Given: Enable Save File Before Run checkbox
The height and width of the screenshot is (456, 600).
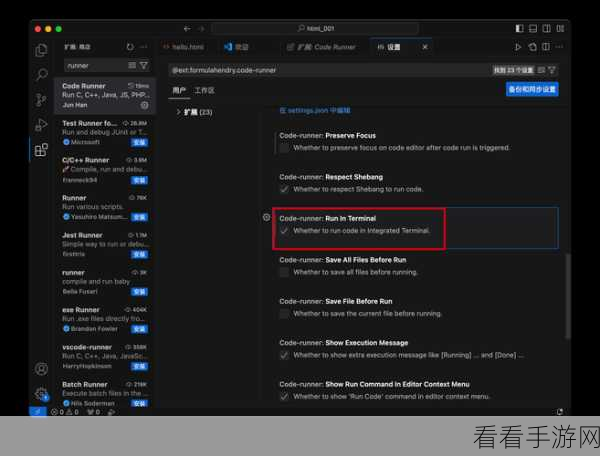Looking at the screenshot, I should [x=284, y=314].
